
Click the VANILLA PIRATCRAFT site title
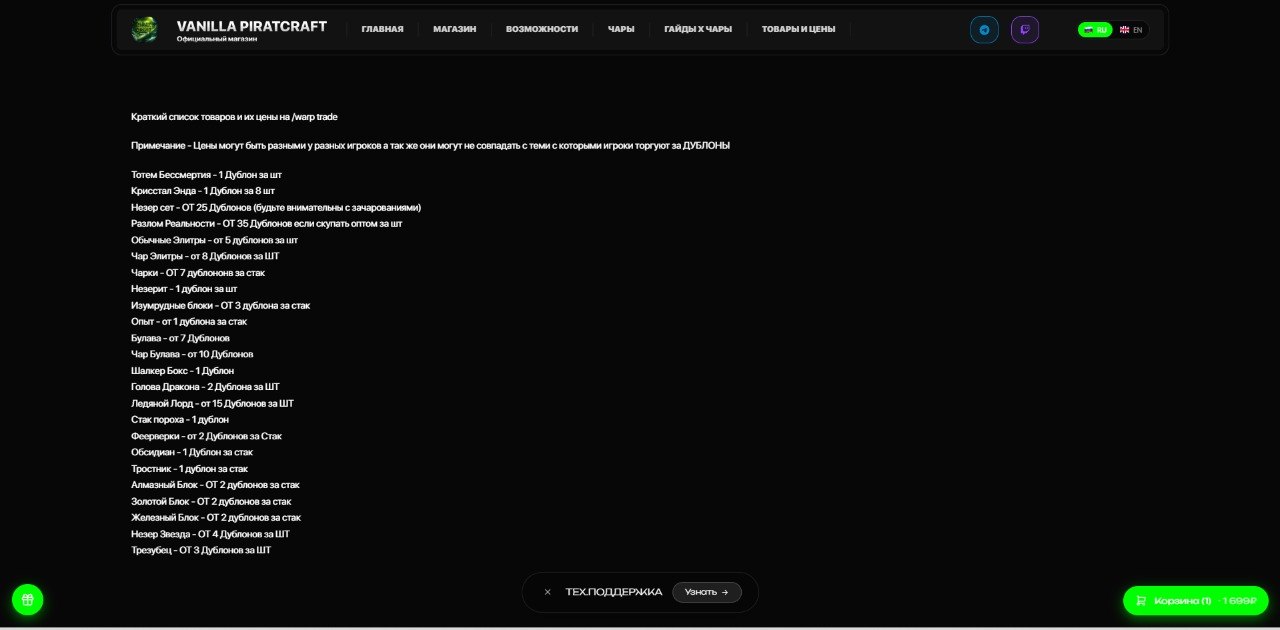(252, 26)
